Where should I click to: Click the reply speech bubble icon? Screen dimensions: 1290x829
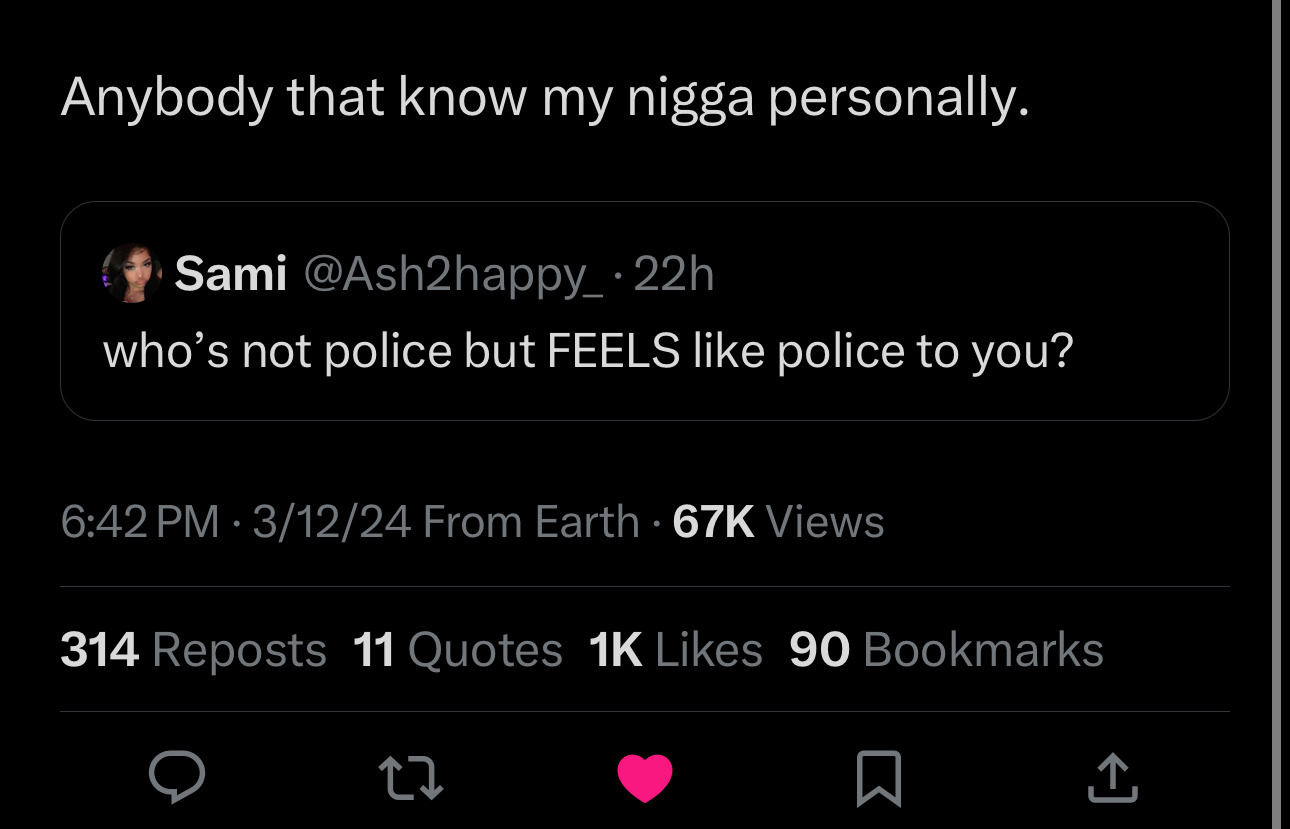(178, 777)
